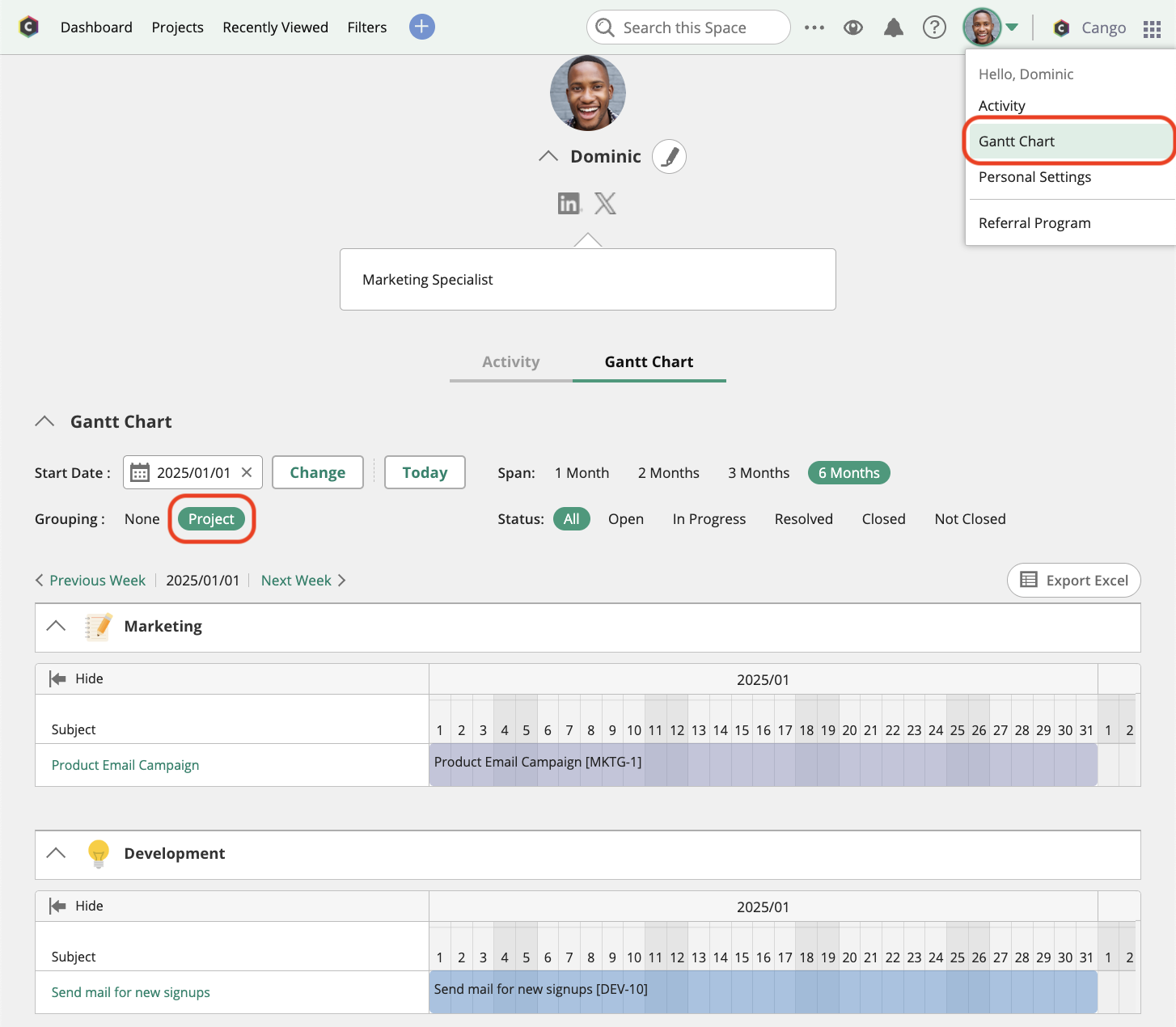Click the calendar icon in Start Date
Viewport: 1176px width, 1027px height.
[140, 472]
